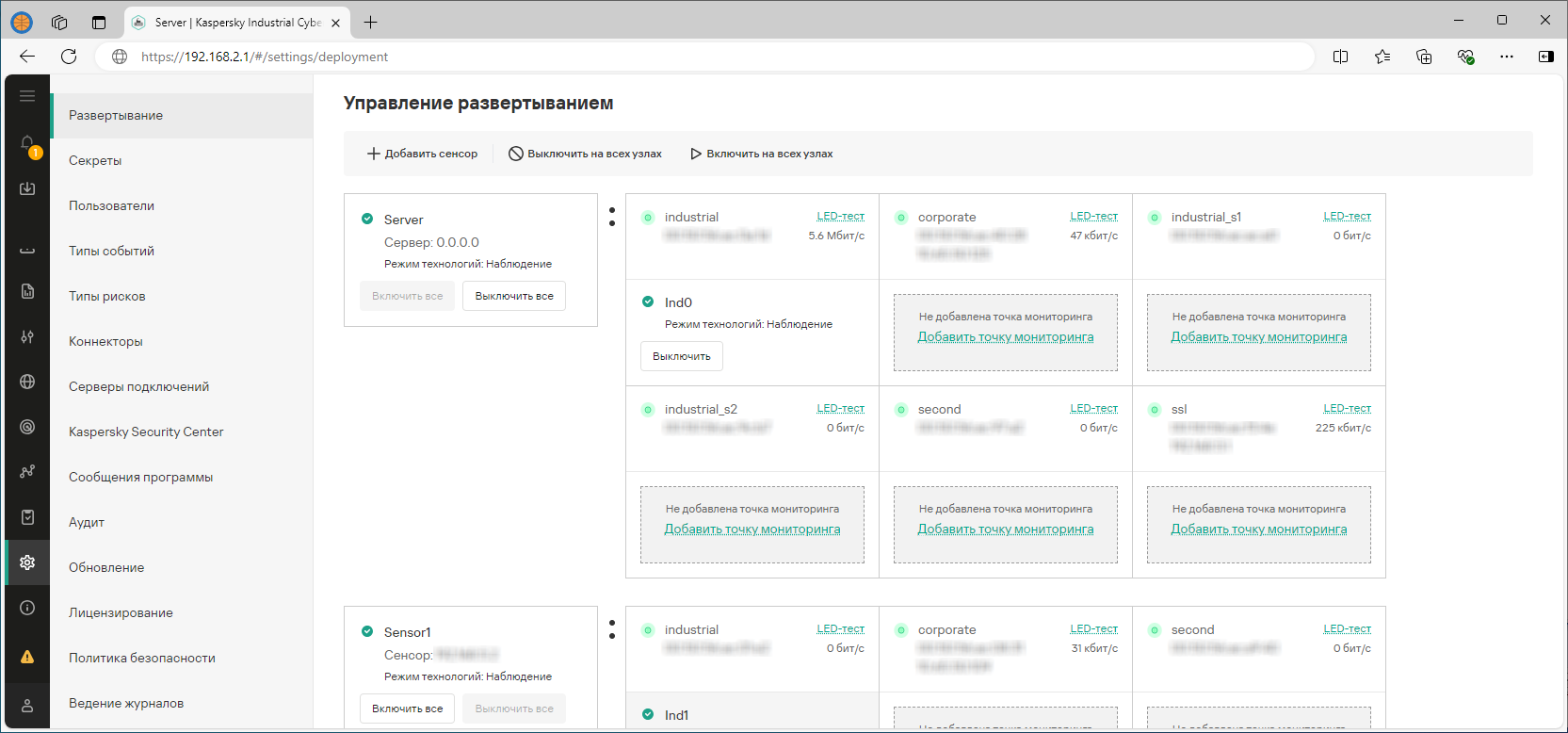Screen dimensions: 1568x733
Task: Run LED-тест for the ssl interface
Action: coord(1347,408)
